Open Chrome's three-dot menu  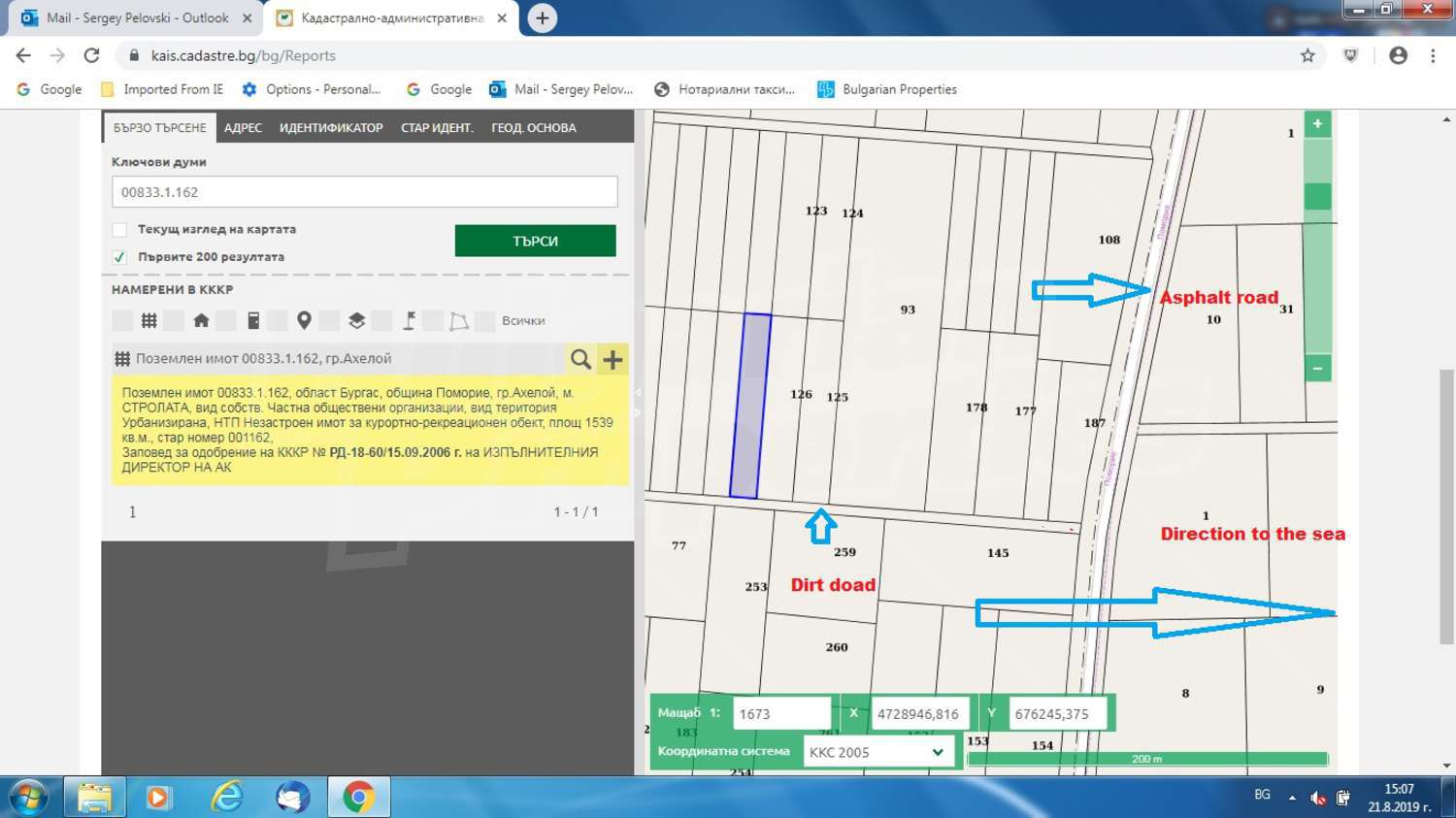coord(1433,56)
